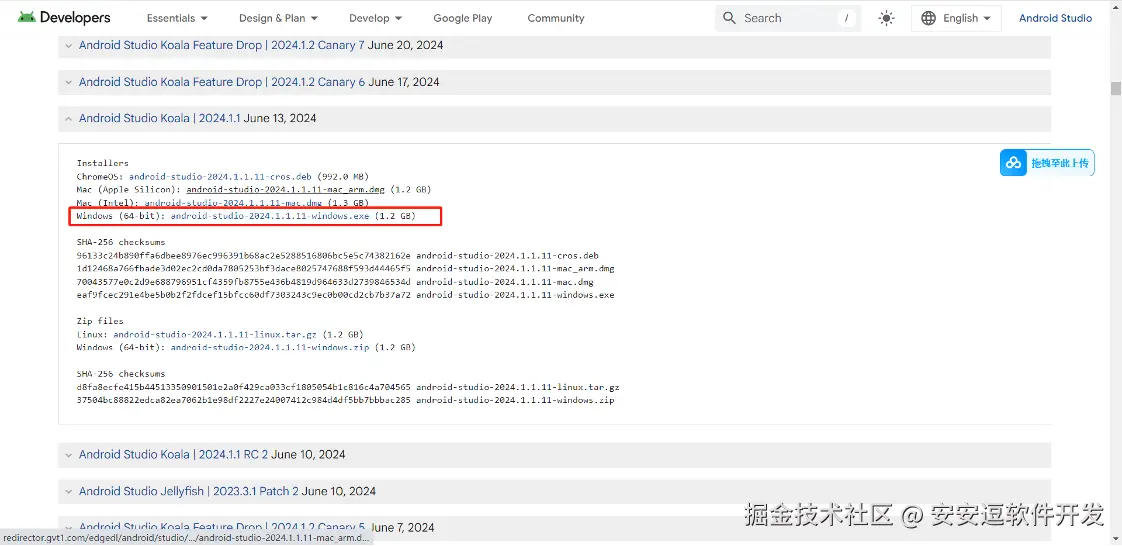Select the mac_arm.dmg checksum line
The width and height of the screenshot is (1122, 546).
point(346,269)
